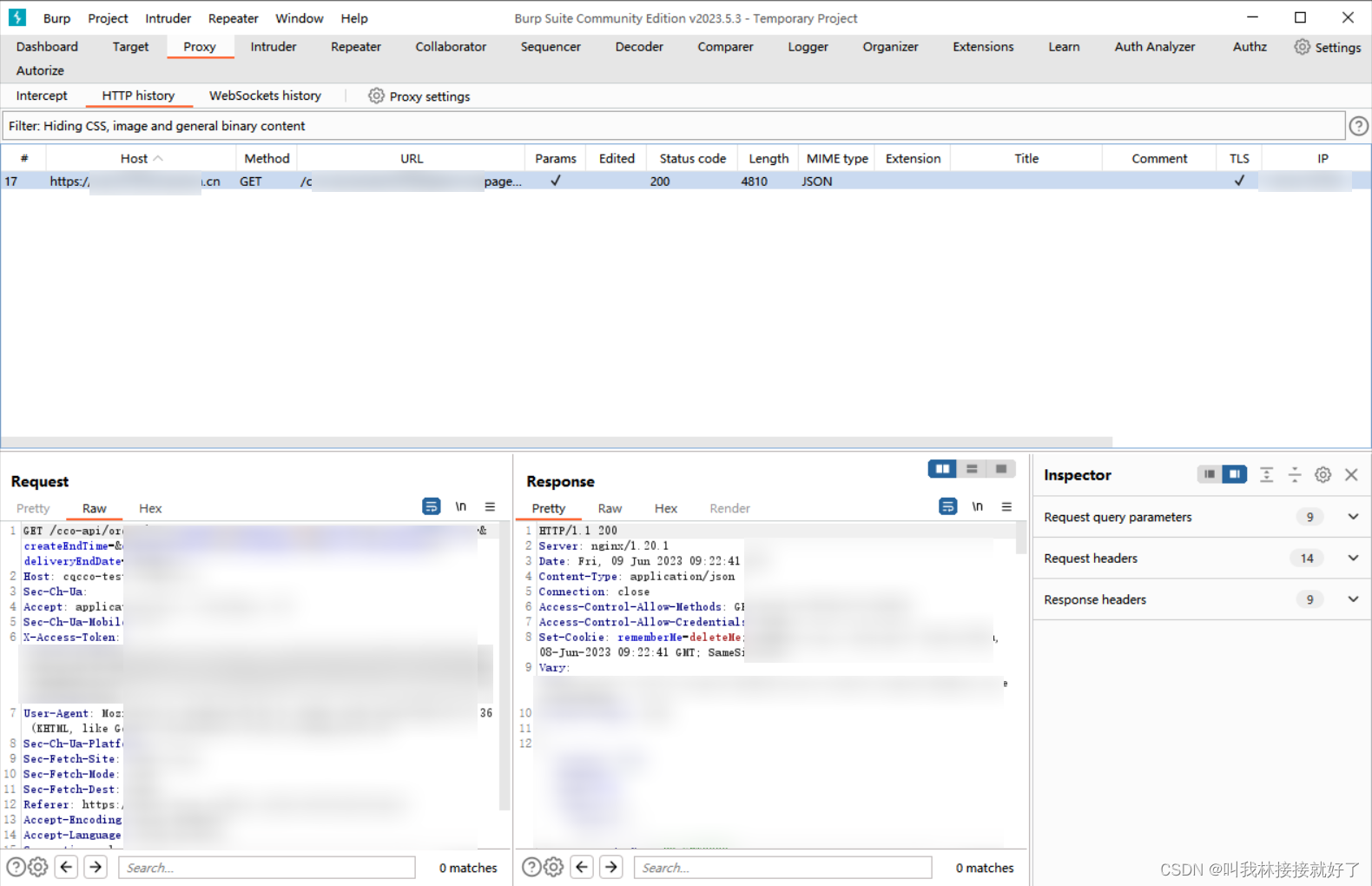Go to next match in Response
Viewport: 1372px width, 886px height.
tap(612, 867)
